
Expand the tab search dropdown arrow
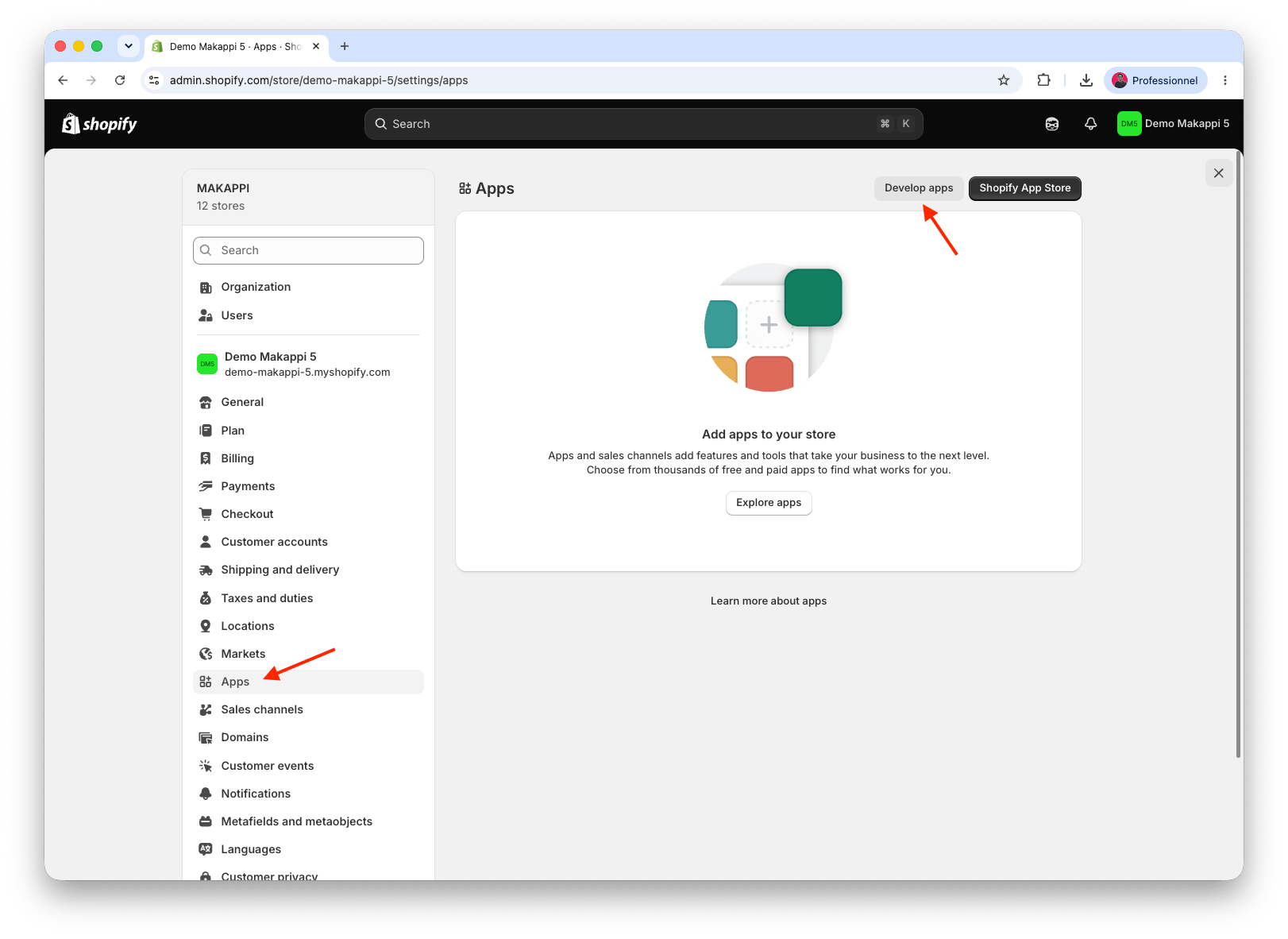pos(129,46)
